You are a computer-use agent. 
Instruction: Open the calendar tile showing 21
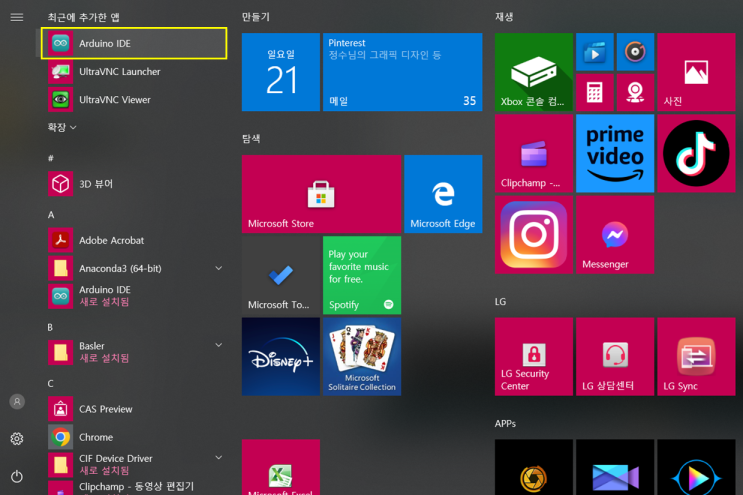(281, 72)
